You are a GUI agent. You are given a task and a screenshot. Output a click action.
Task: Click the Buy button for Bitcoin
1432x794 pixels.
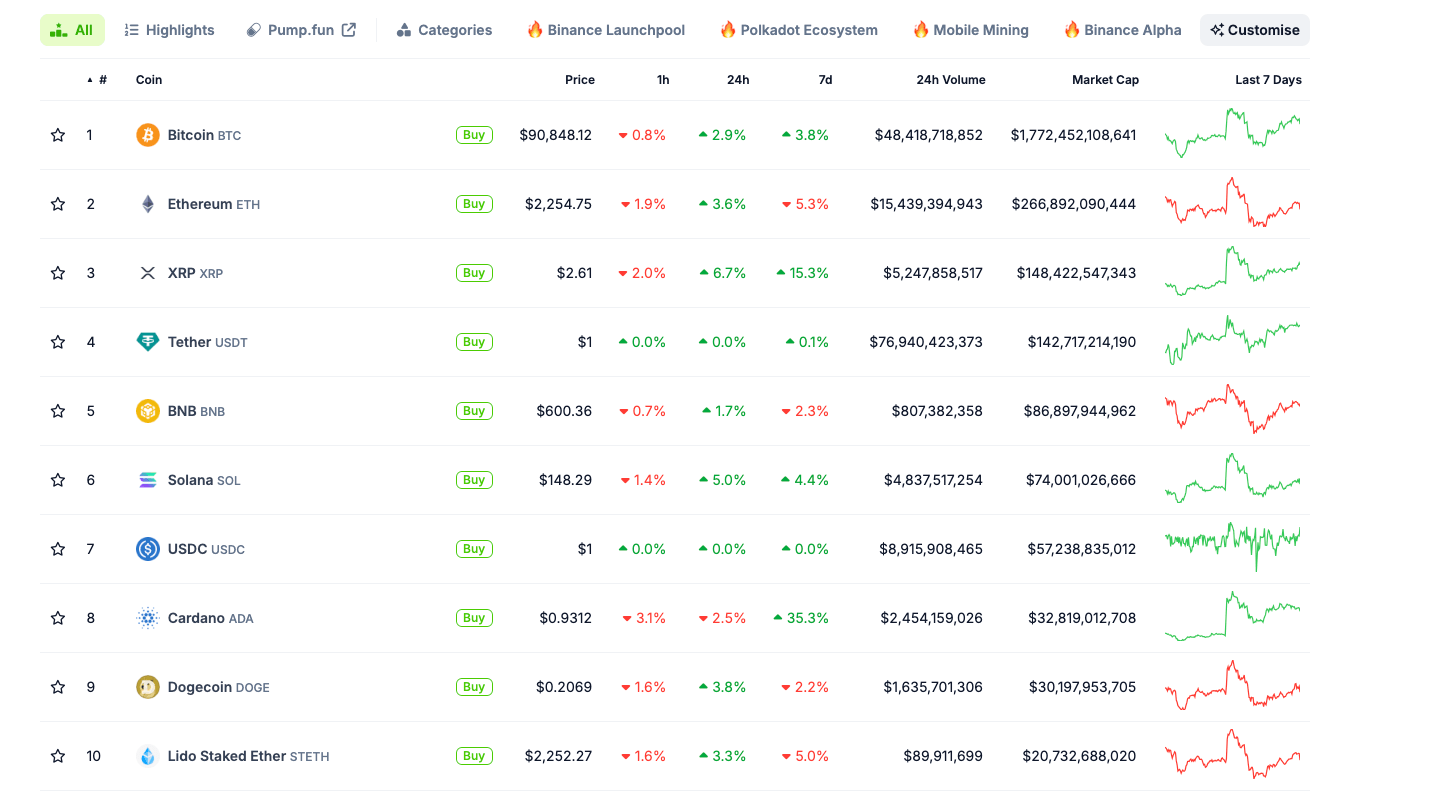coord(474,134)
